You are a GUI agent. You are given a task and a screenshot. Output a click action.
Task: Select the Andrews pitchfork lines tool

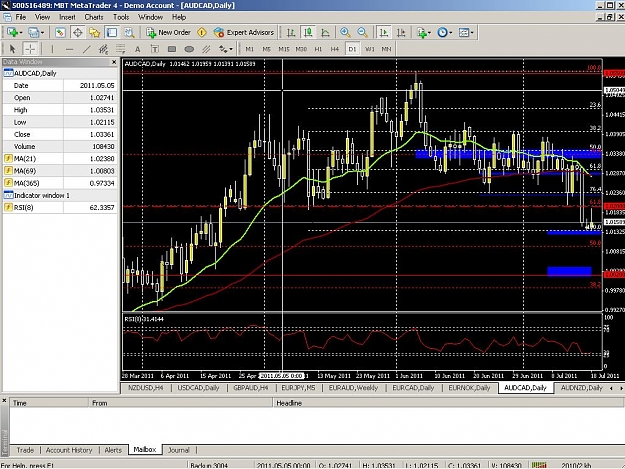click(206, 49)
